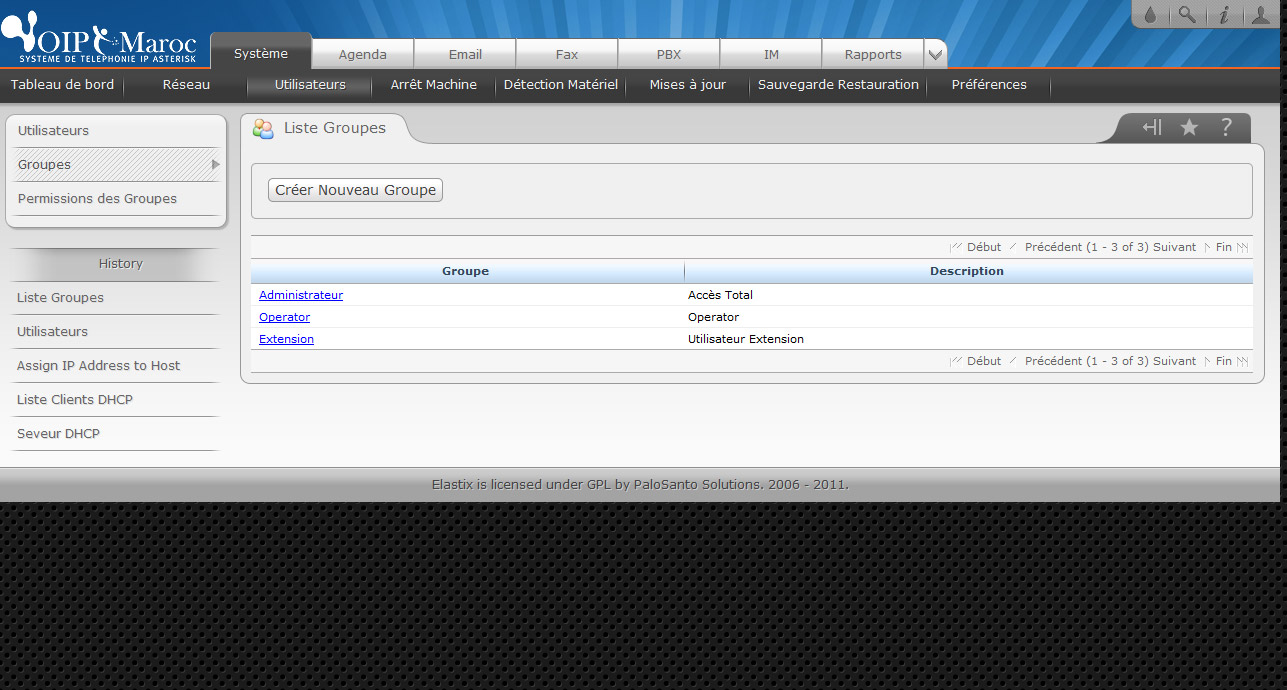Collapse the side panel with arrow-bar icon
This screenshot has height=690, width=1287.
click(x=1152, y=127)
